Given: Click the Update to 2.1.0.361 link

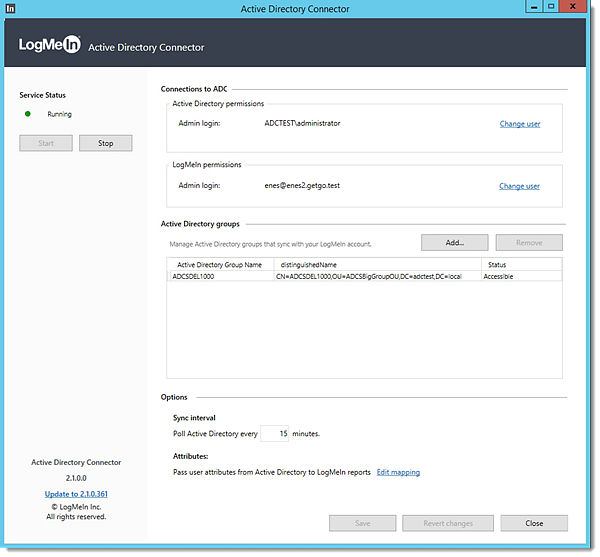Looking at the screenshot, I should tap(76, 494).
